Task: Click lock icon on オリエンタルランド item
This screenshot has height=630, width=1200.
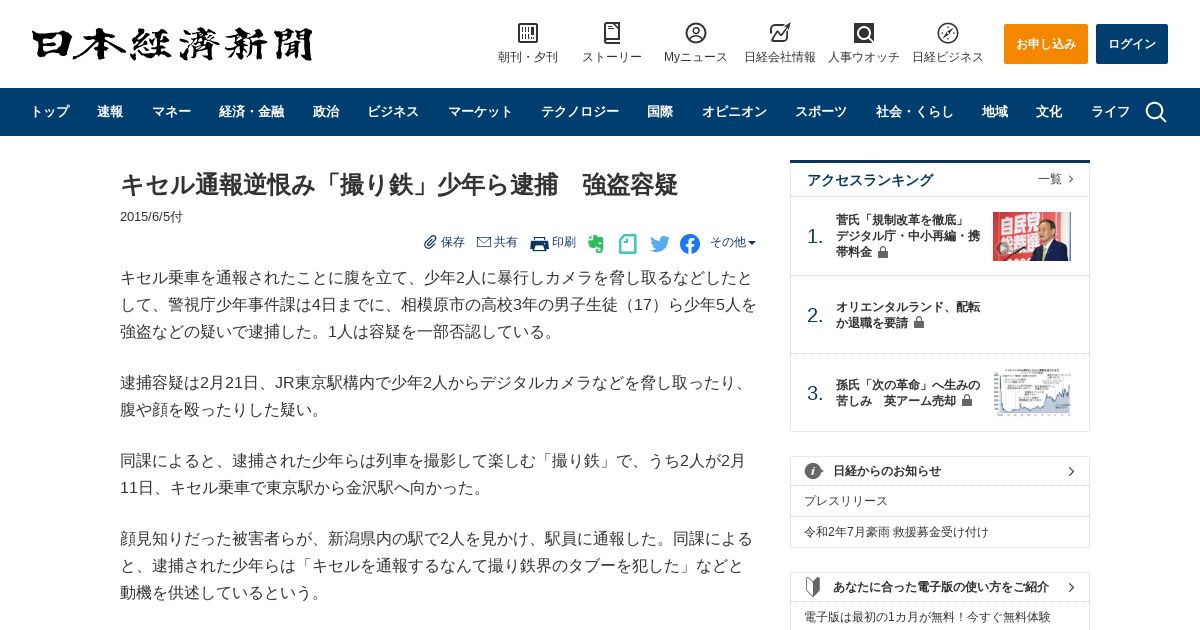Action: [x=919, y=323]
